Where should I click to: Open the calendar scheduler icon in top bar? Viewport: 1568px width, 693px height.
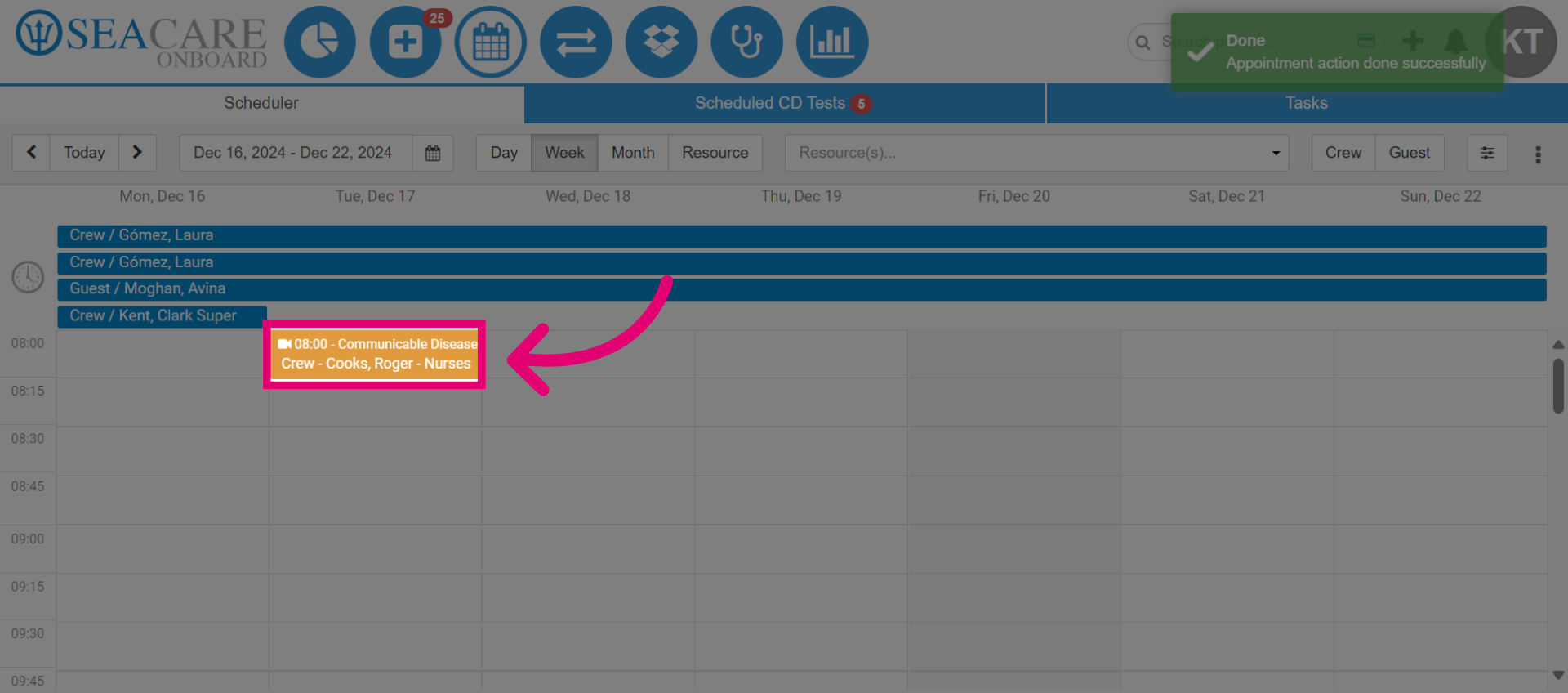pos(491,42)
